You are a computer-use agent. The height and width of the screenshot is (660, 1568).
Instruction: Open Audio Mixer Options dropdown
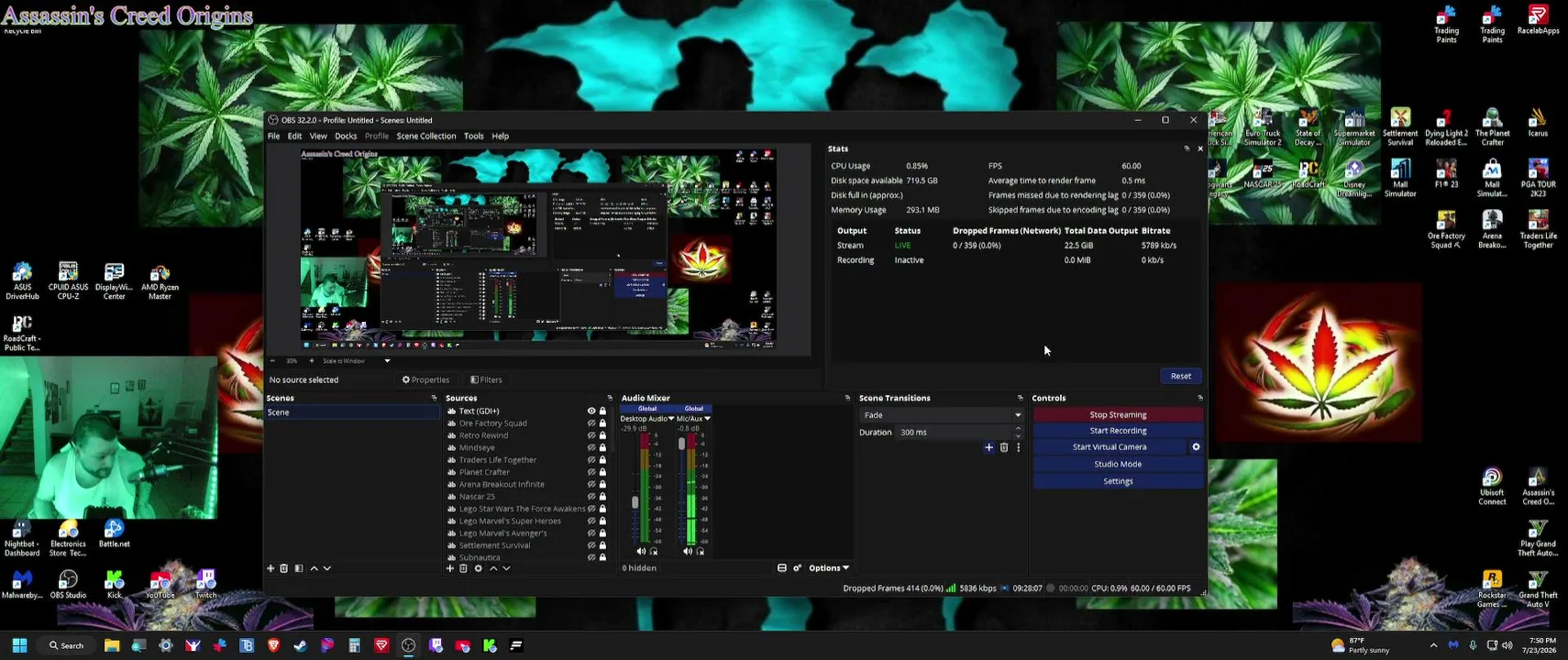coord(829,568)
